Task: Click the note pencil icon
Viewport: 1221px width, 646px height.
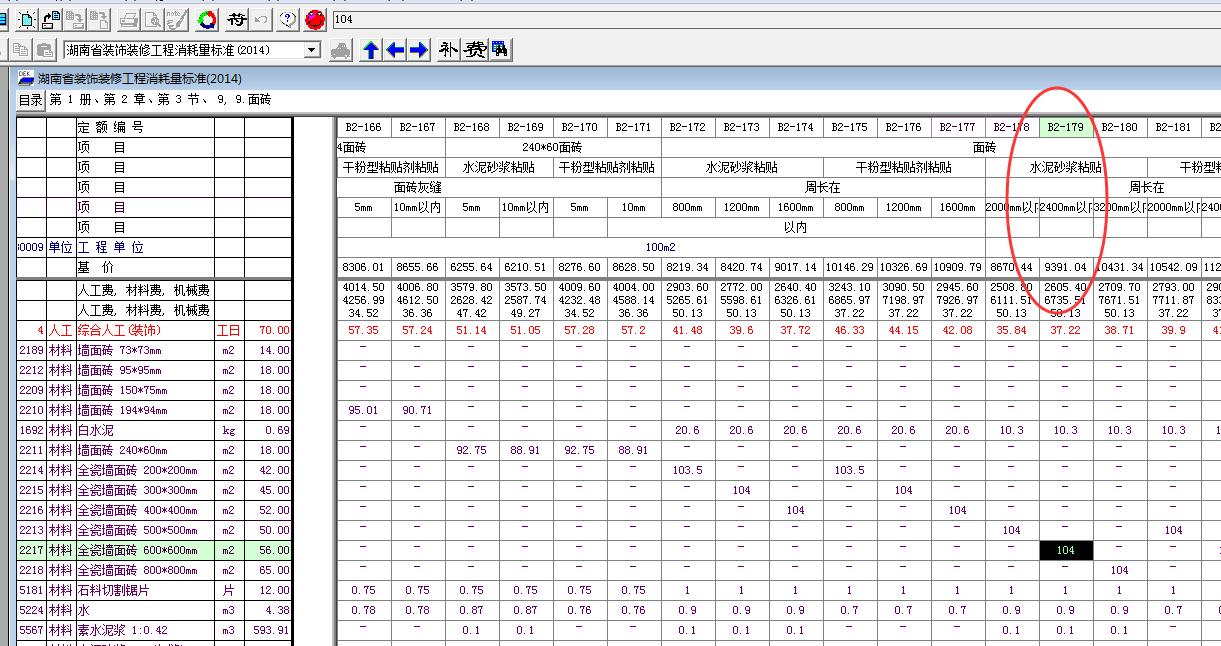Action: pyautogui.click(x=175, y=19)
